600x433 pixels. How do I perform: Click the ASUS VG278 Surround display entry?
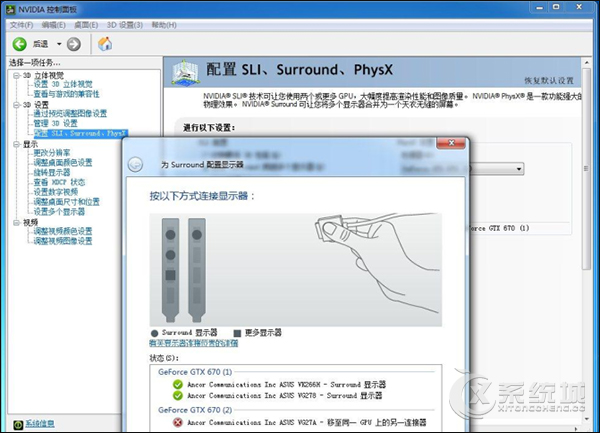point(284,396)
